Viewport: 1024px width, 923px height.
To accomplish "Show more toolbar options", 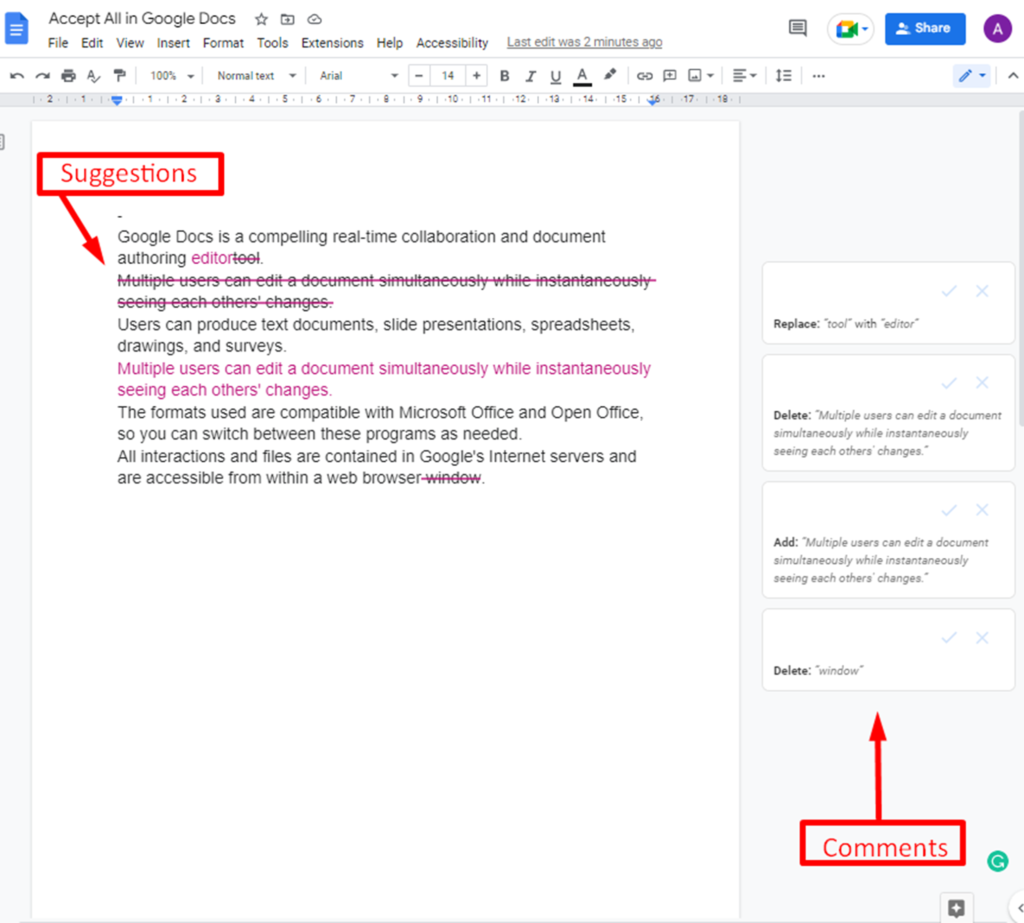I will click(818, 76).
